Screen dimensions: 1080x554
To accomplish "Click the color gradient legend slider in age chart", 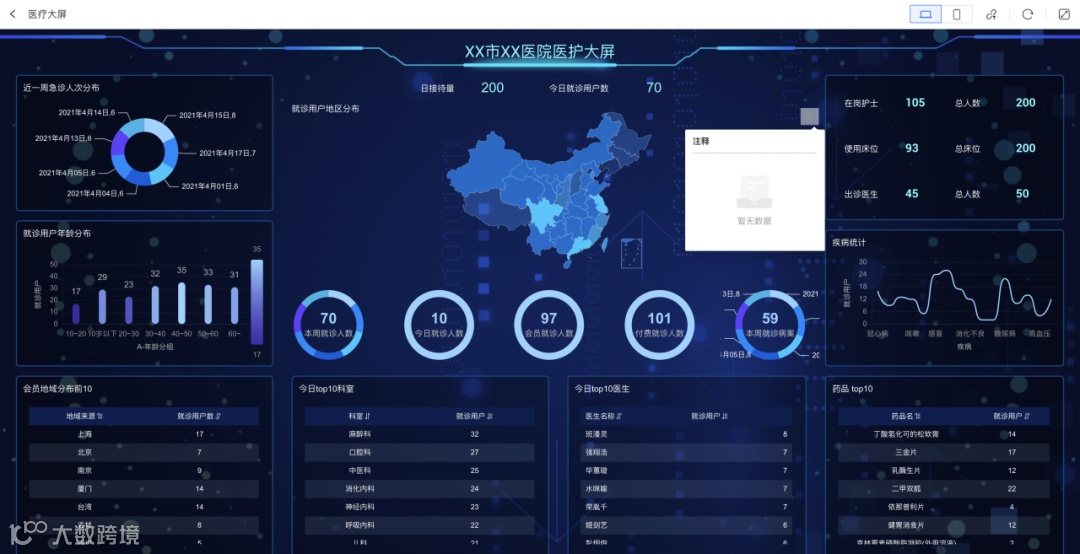I will coord(256,302).
